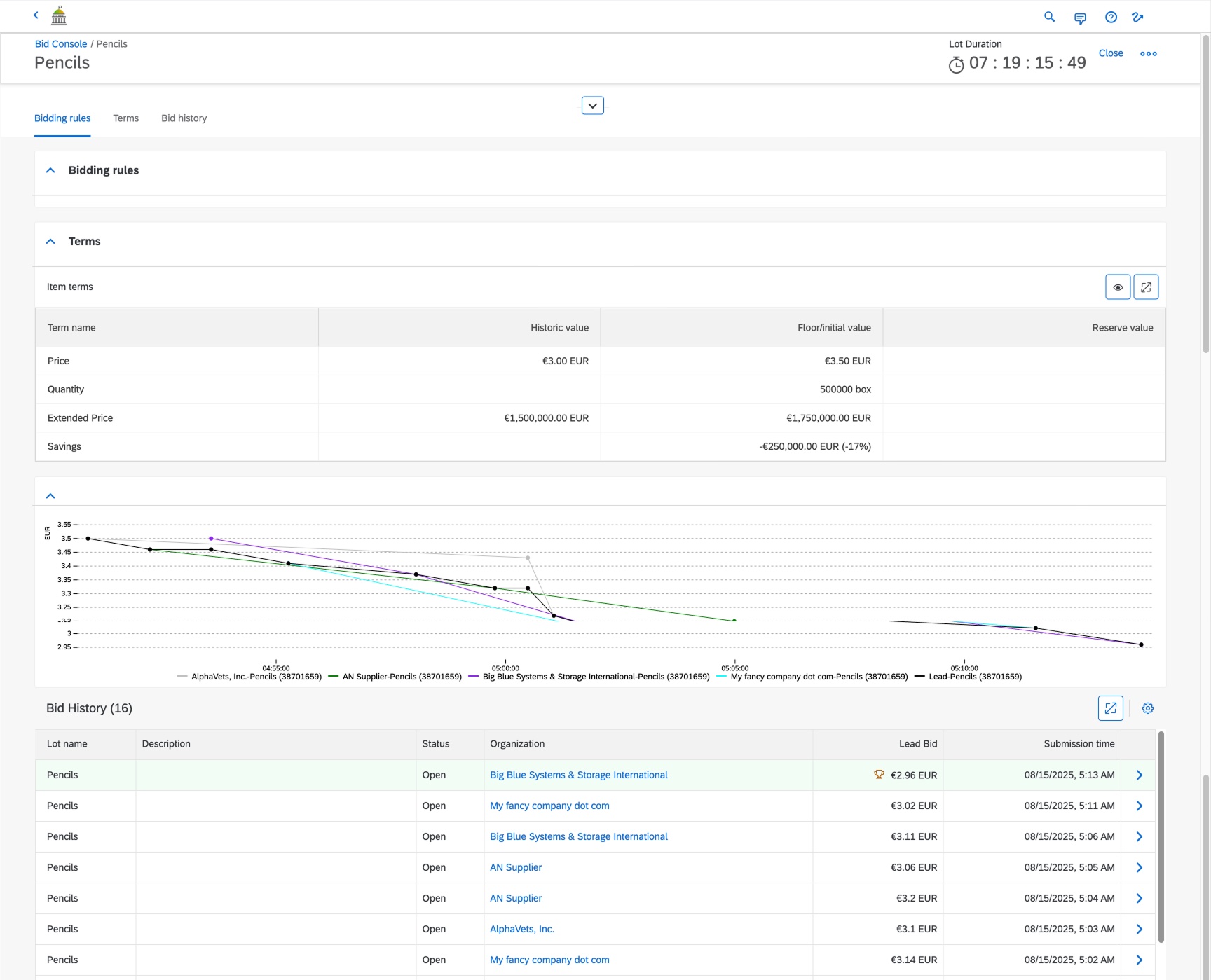Open the help question mark icon
The height and width of the screenshot is (980, 1211).
tap(1111, 18)
